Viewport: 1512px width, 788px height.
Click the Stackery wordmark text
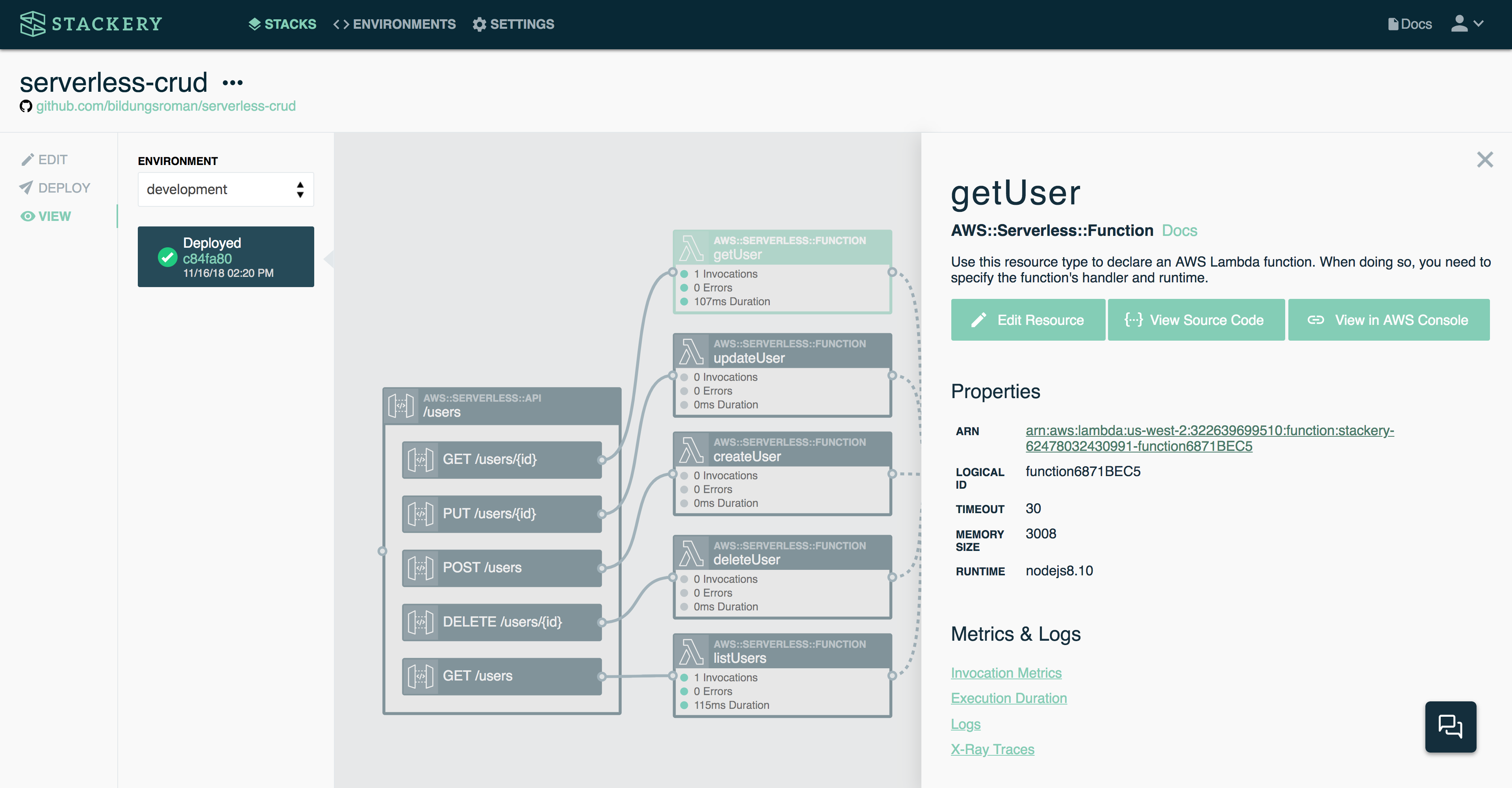click(107, 24)
